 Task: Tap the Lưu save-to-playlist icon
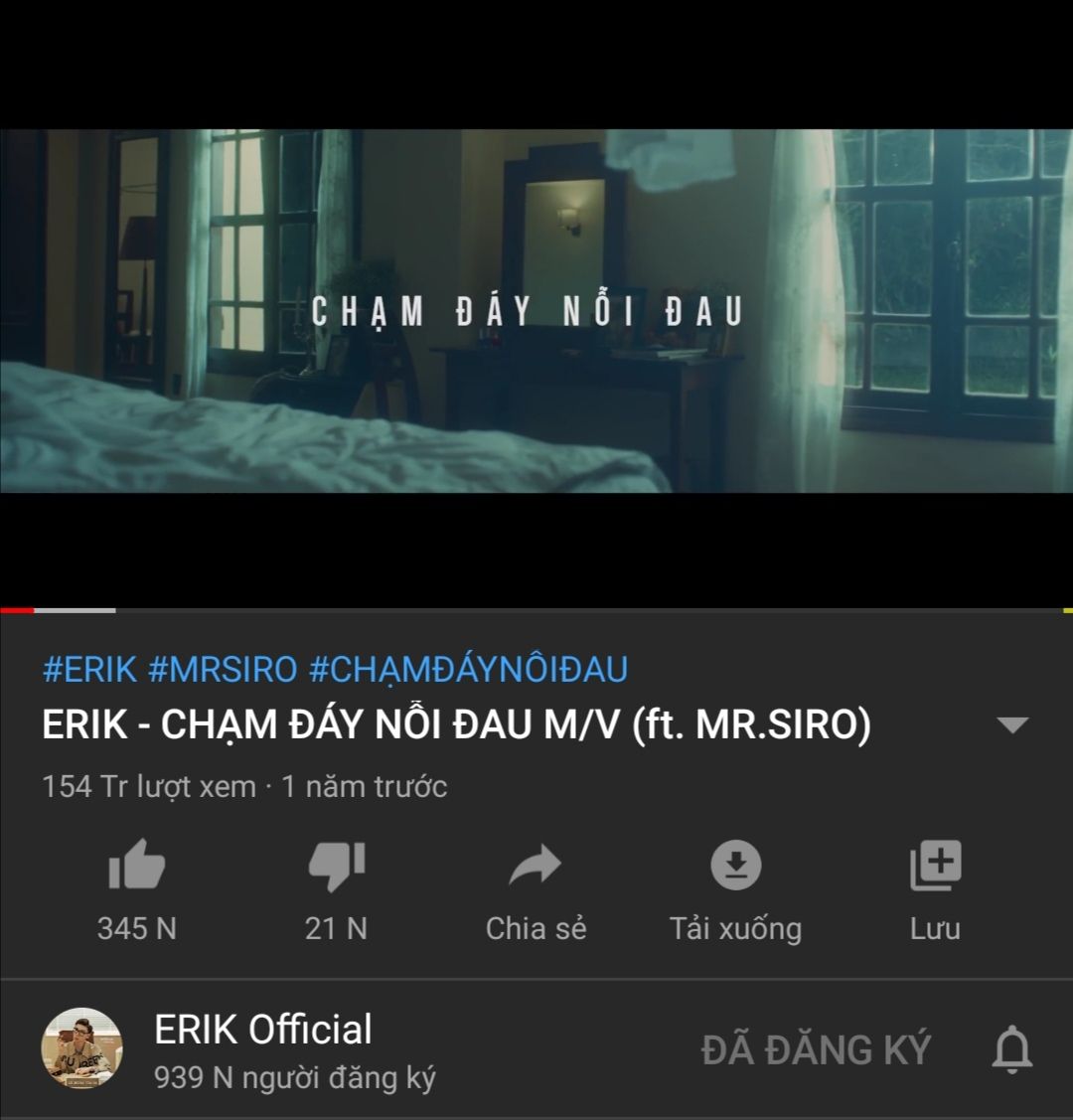(935, 865)
